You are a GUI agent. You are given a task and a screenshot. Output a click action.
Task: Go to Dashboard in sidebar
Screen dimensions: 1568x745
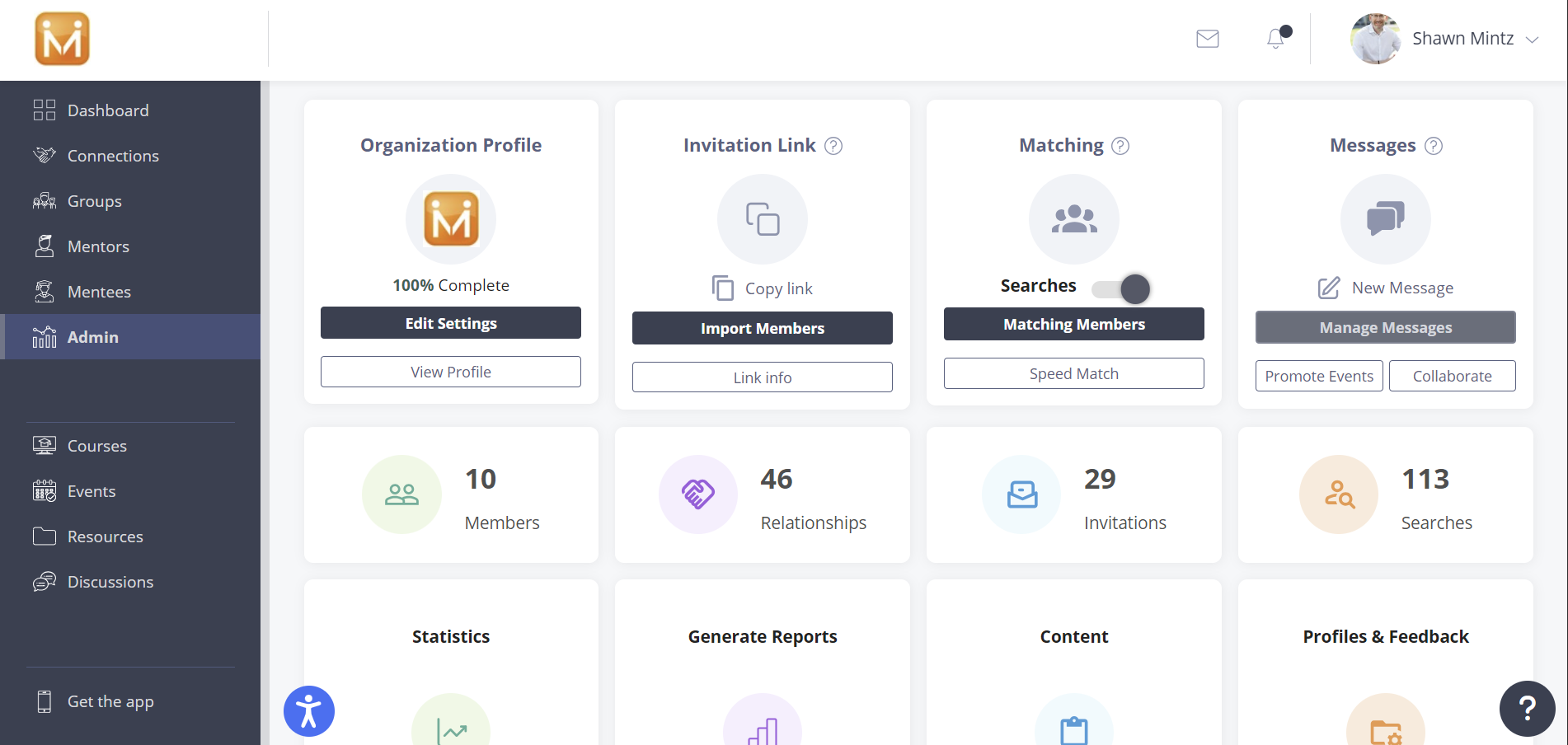click(x=130, y=110)
